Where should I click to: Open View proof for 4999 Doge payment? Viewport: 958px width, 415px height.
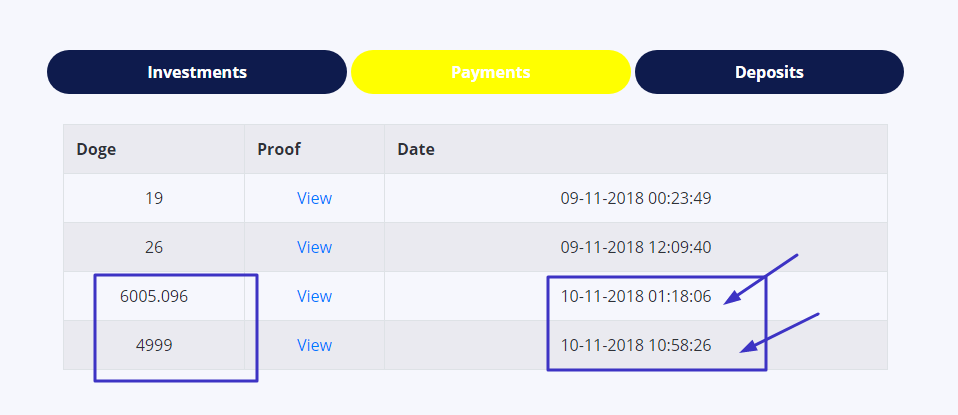(314, 345)
